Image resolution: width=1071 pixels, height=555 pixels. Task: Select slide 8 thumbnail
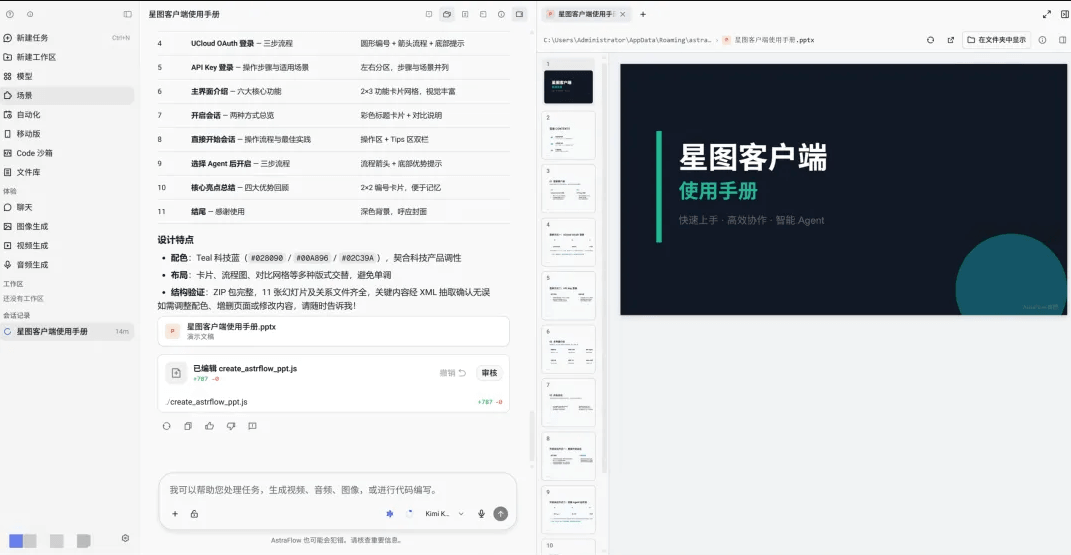coord(568,456)
